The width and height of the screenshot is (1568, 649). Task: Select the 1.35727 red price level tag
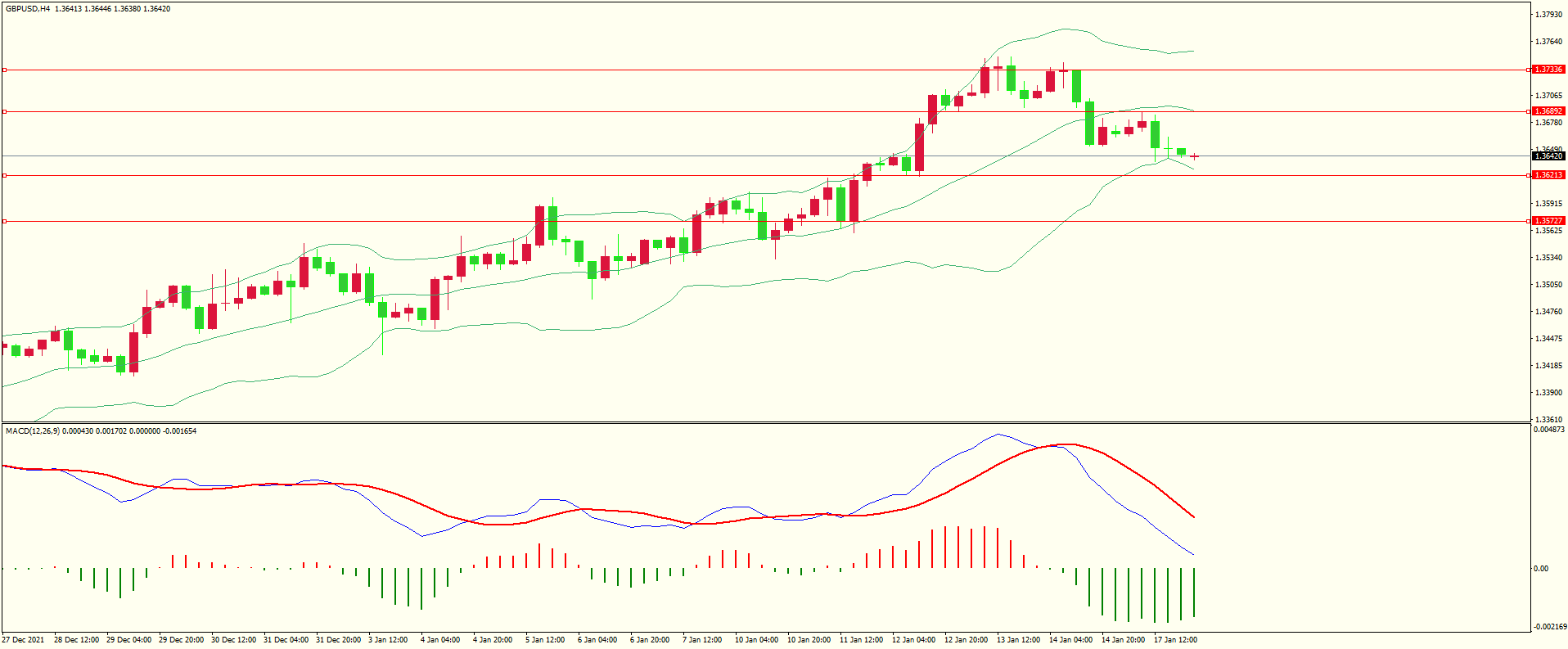(1548, 221)
